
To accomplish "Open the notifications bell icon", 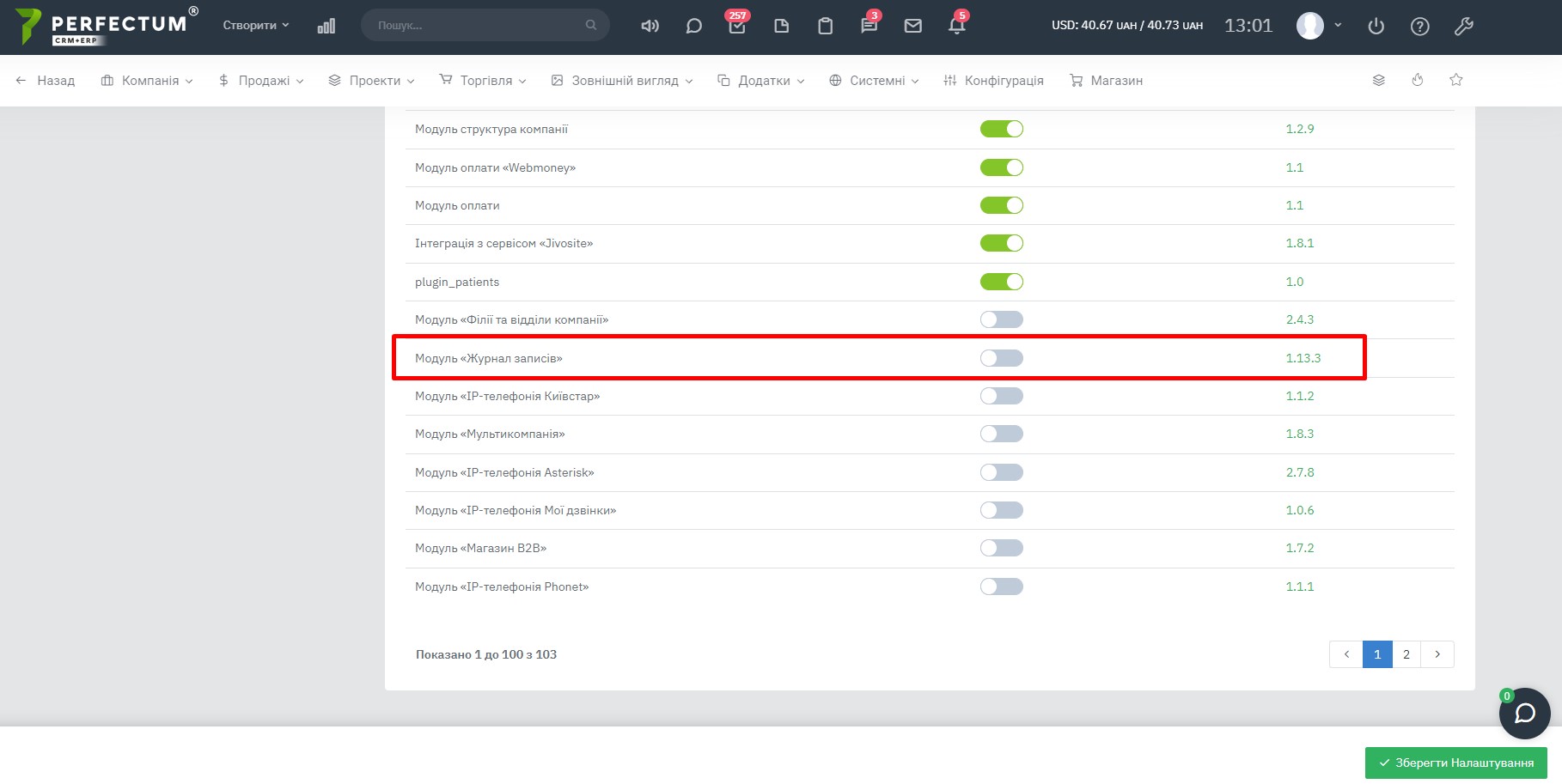I will click(956, 26).
